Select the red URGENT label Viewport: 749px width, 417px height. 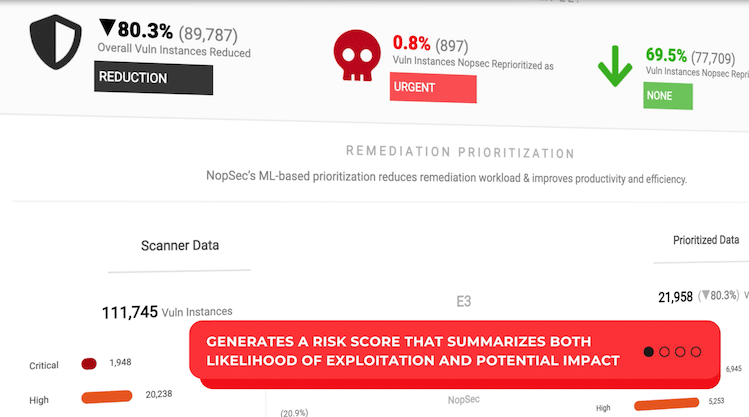click(433, 87)
